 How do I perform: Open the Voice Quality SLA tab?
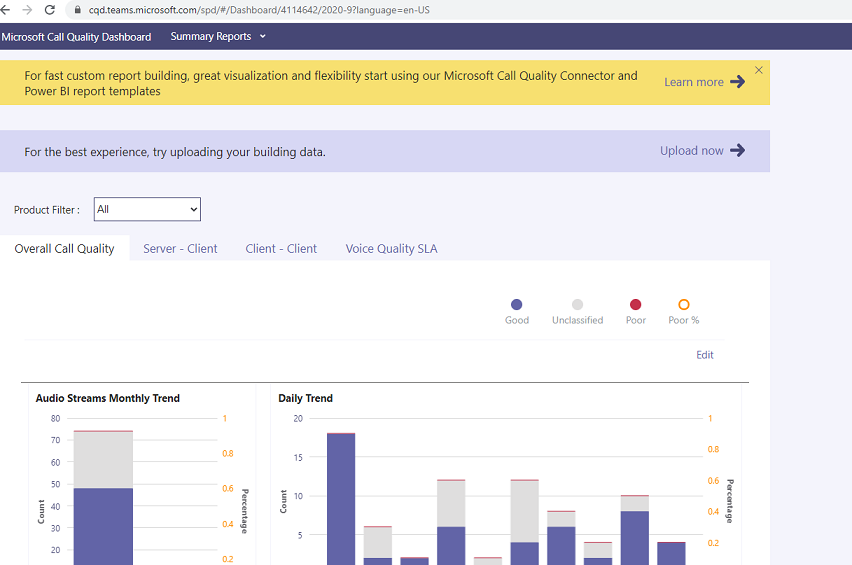click(x=391, y=249)
